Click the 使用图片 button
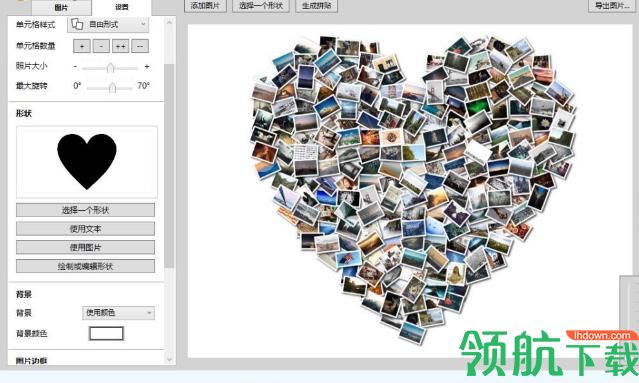Viewport: 639px width, 383px height. point(86,247)
